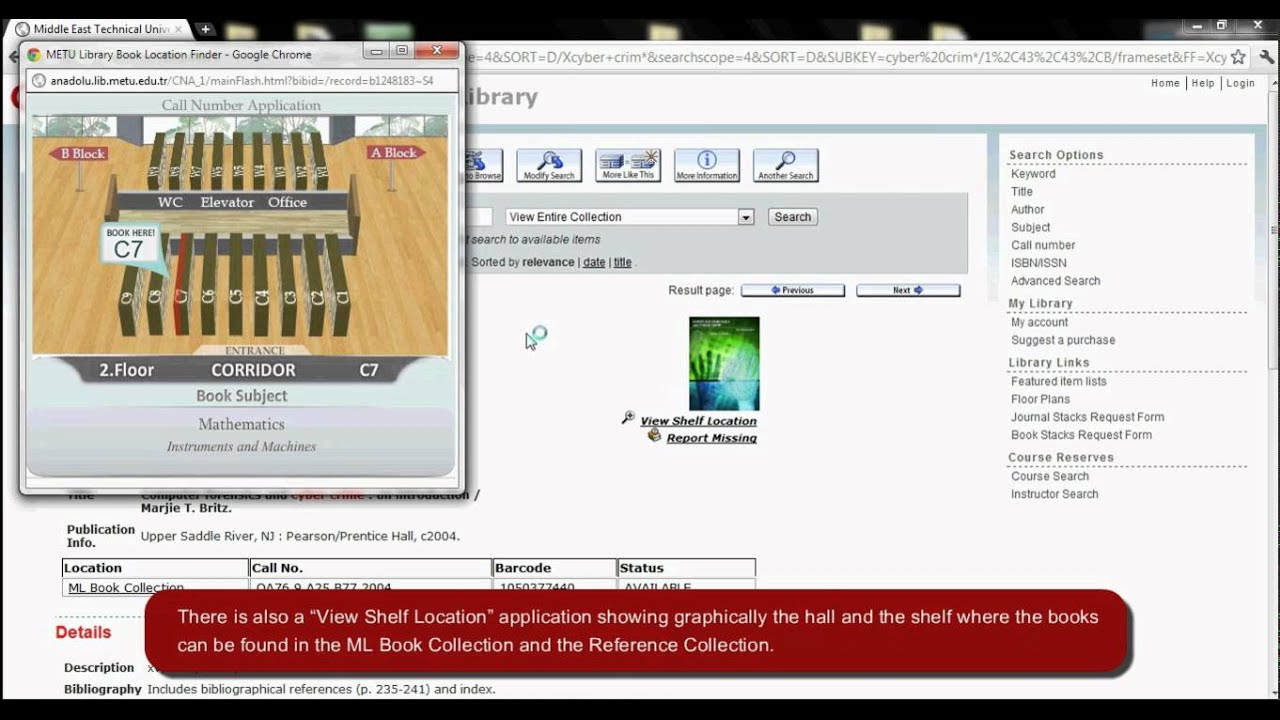This screenshot has height=720, width=1280.
Task: Click the Call No. column header
Action: 370,568
